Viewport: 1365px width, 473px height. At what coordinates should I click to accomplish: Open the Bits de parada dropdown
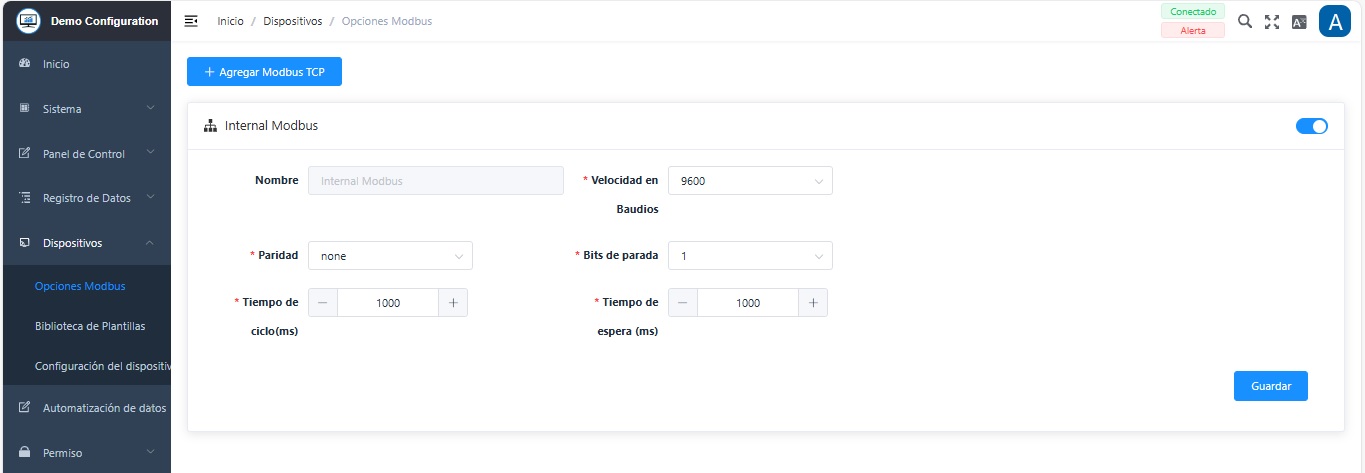(x=750, y=256)
